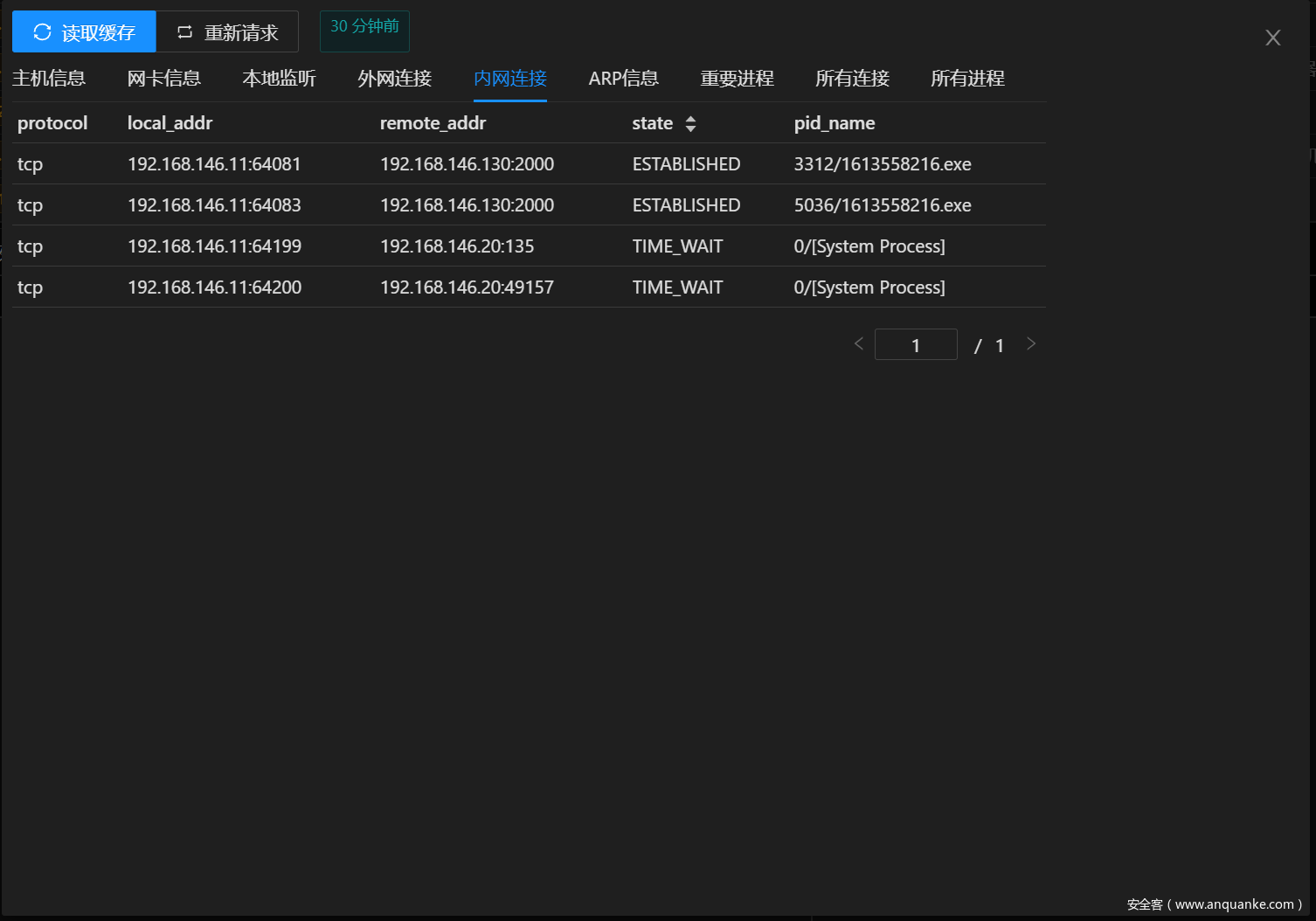
Task: Switch to the 所有进程 tab
Action: tap(967, 79)
